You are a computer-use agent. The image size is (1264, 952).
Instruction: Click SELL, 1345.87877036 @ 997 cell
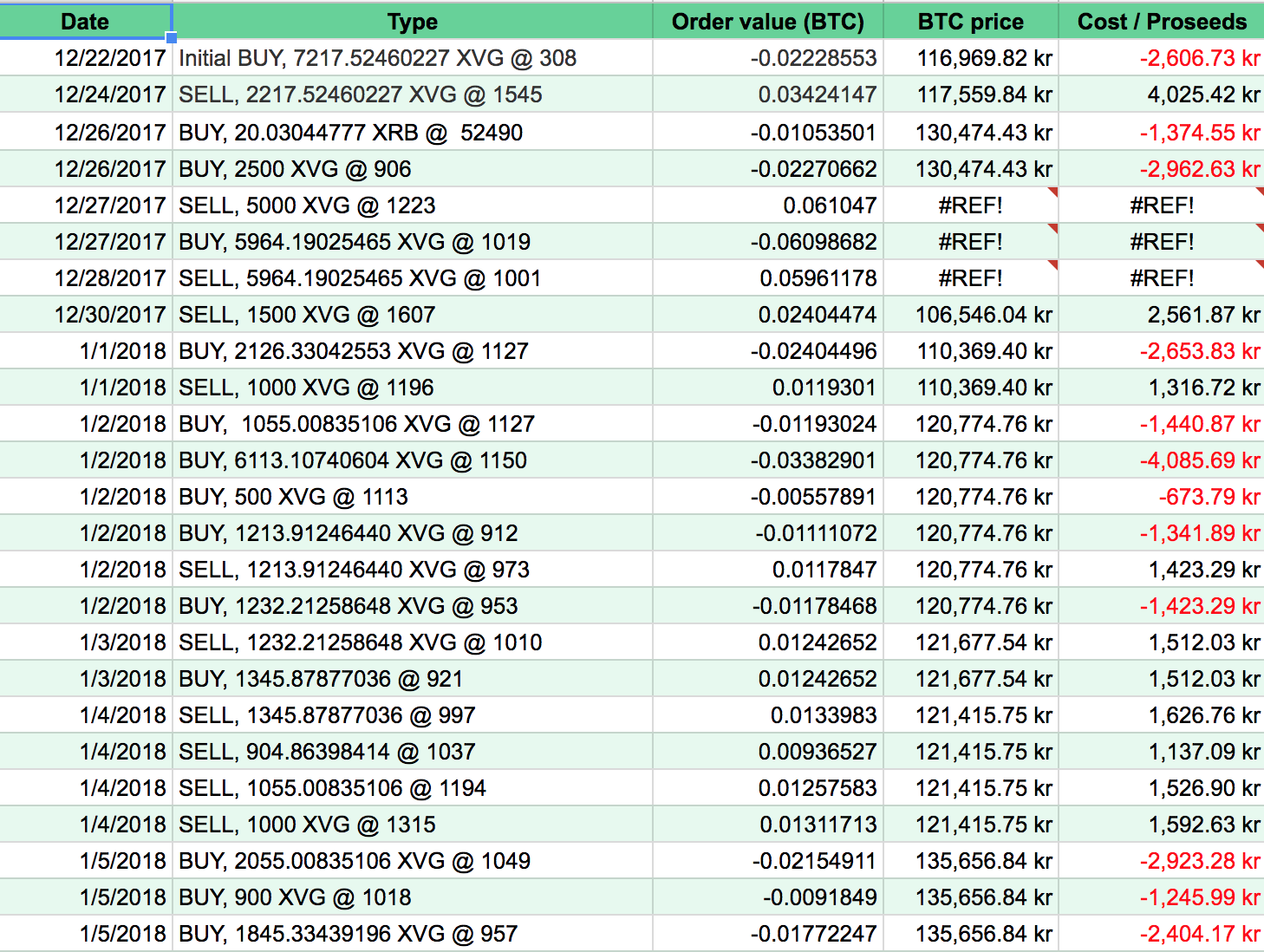(x=413, y=715)
